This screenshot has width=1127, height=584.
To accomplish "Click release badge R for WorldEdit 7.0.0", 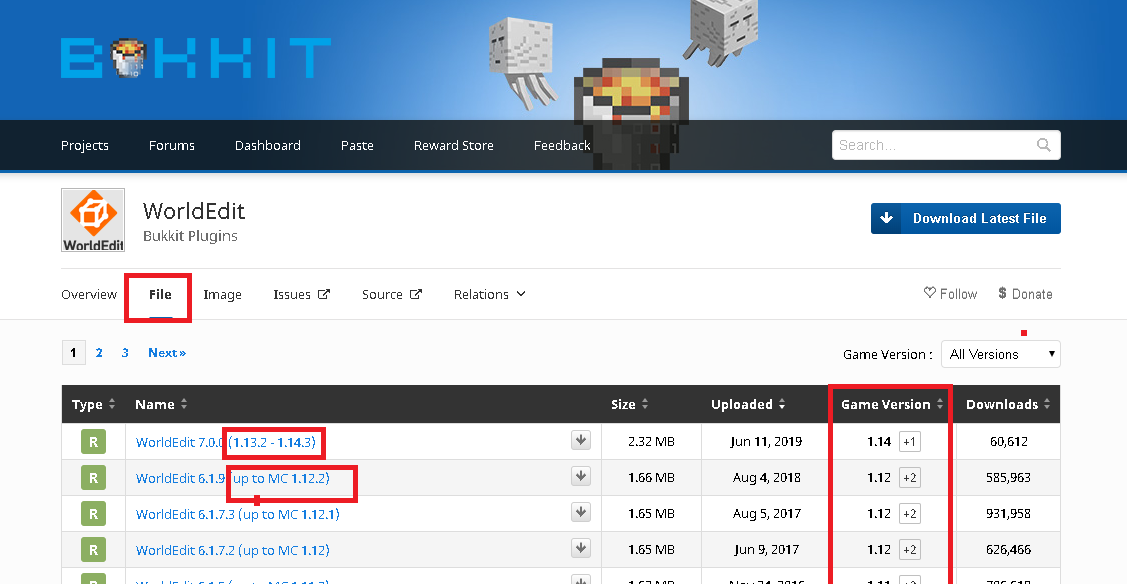I will [x=93, y=442].
